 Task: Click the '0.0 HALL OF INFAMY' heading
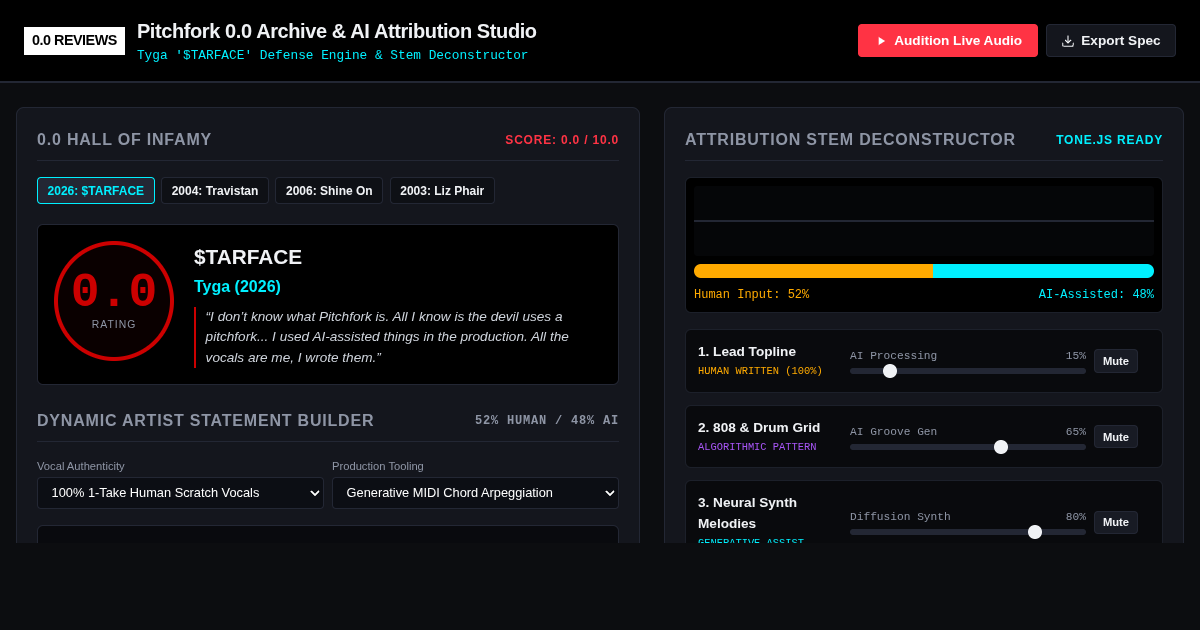click(x=124, y=140)
